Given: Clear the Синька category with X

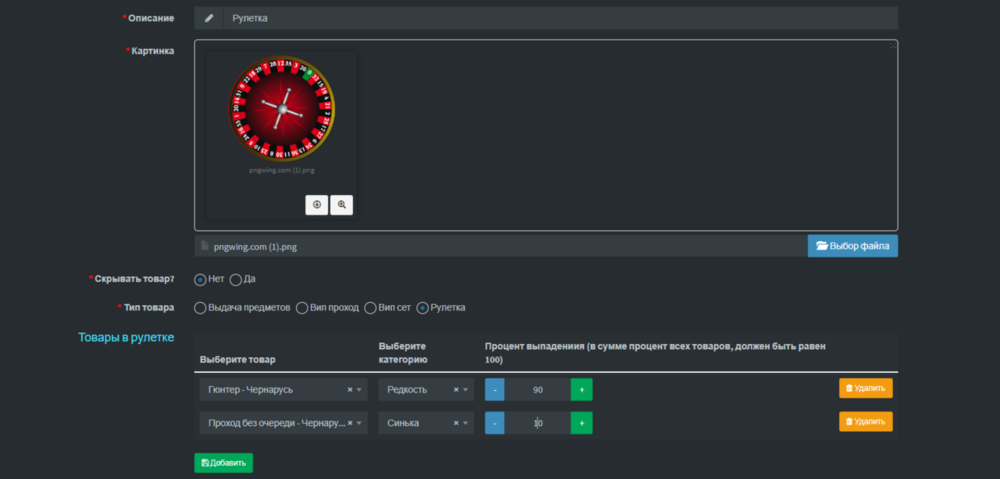Looking at the screenshot, I should click(x=456, y=423).
